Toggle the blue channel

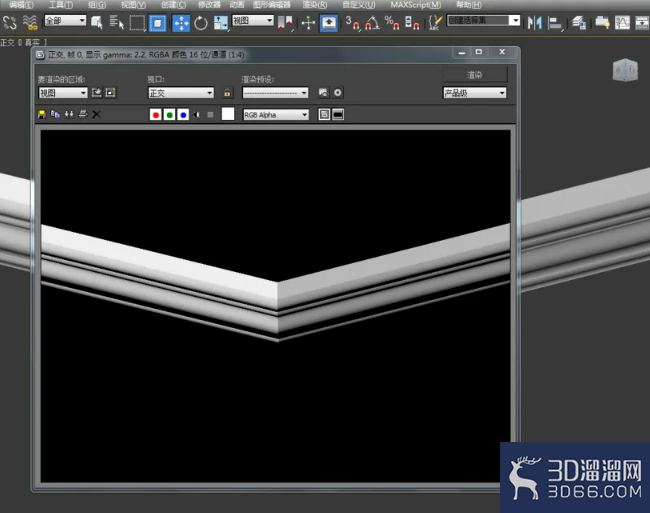pos(183,115)
